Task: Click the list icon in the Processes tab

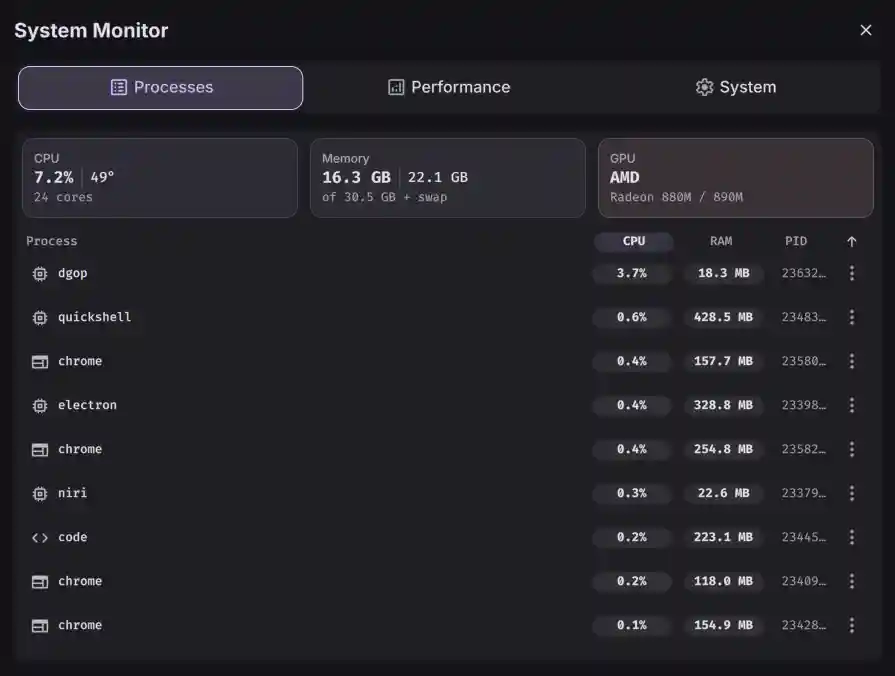Action: coord(120,87)
